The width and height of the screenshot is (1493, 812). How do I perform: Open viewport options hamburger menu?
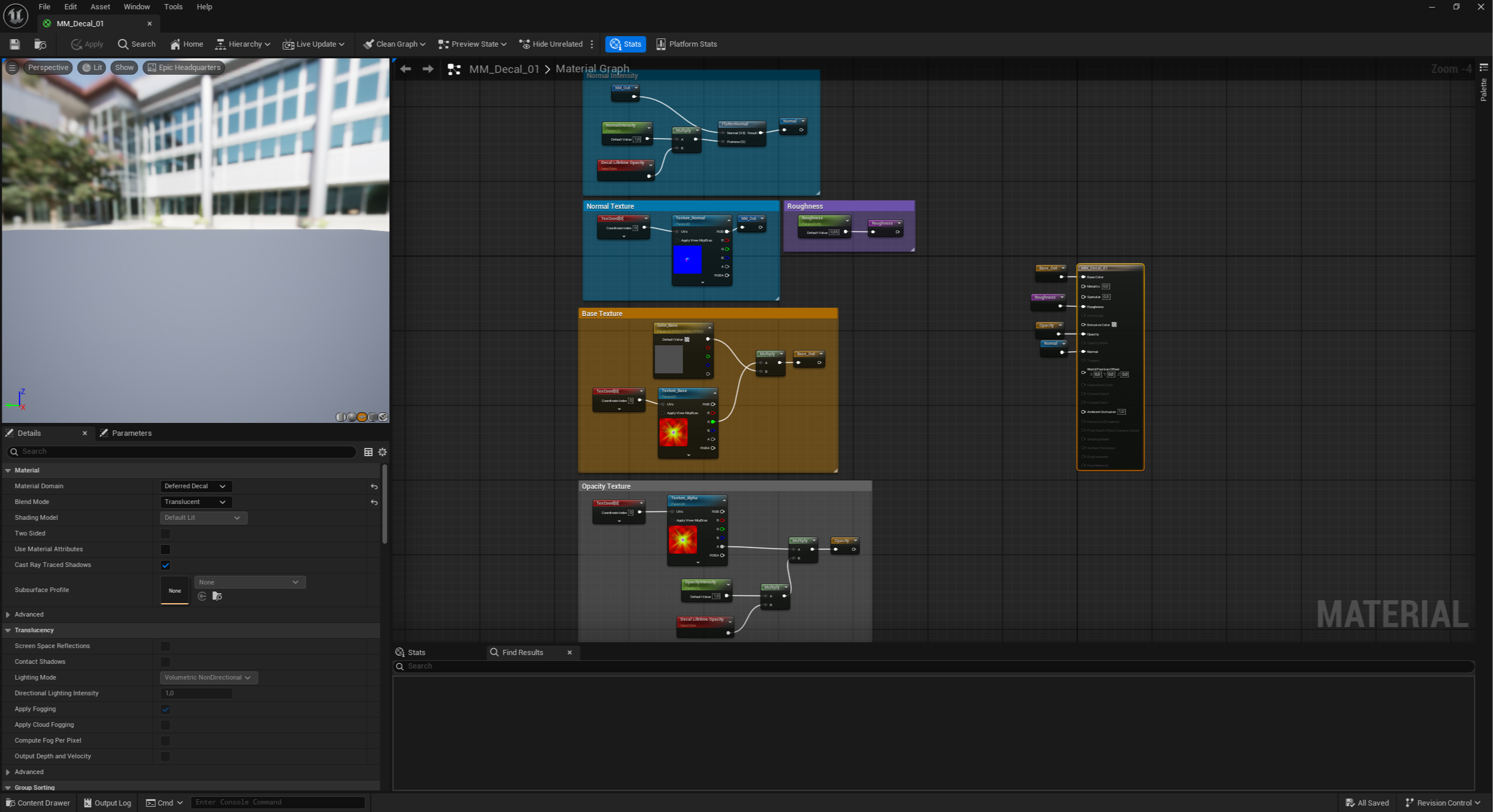point(12,68)
